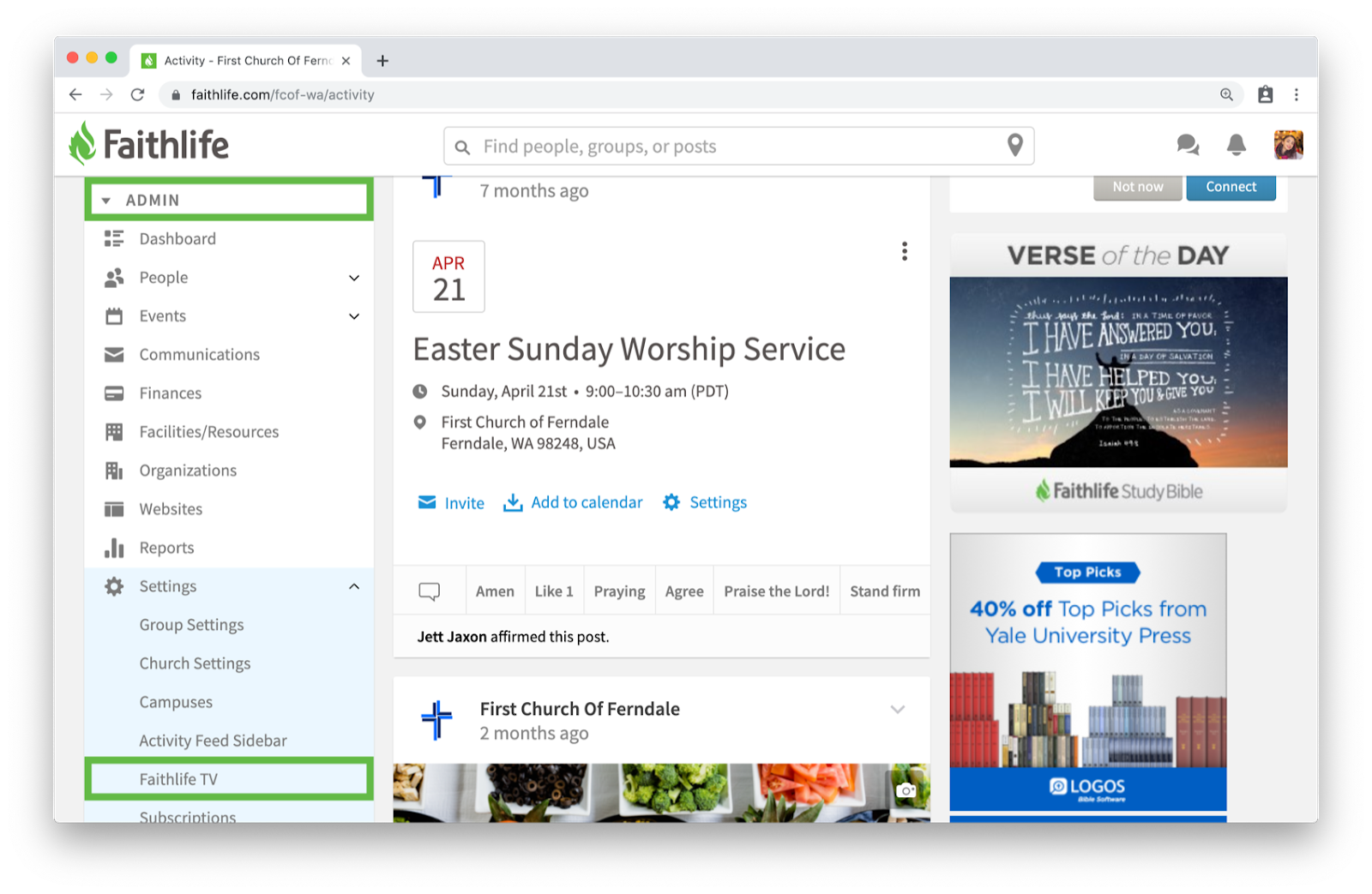Click the magnifier icon in search bar
1372x894 pixels.
[462, 147]
